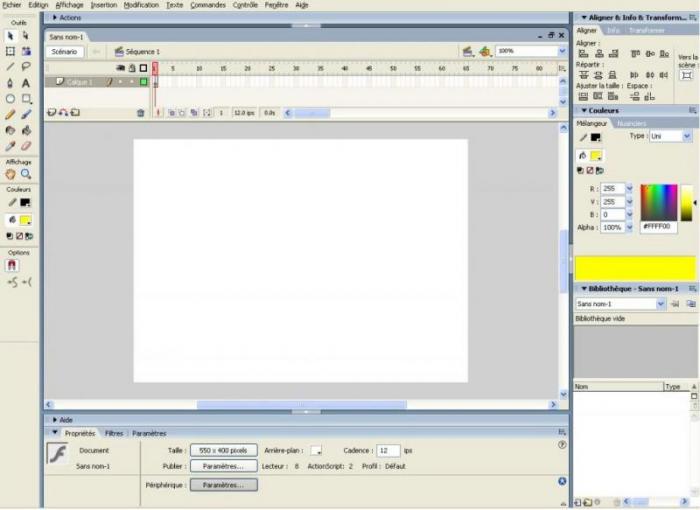Click the #FFFF00 hex color field
The image size is (700, 510).
pyautogui.click(x=659, y=227)
